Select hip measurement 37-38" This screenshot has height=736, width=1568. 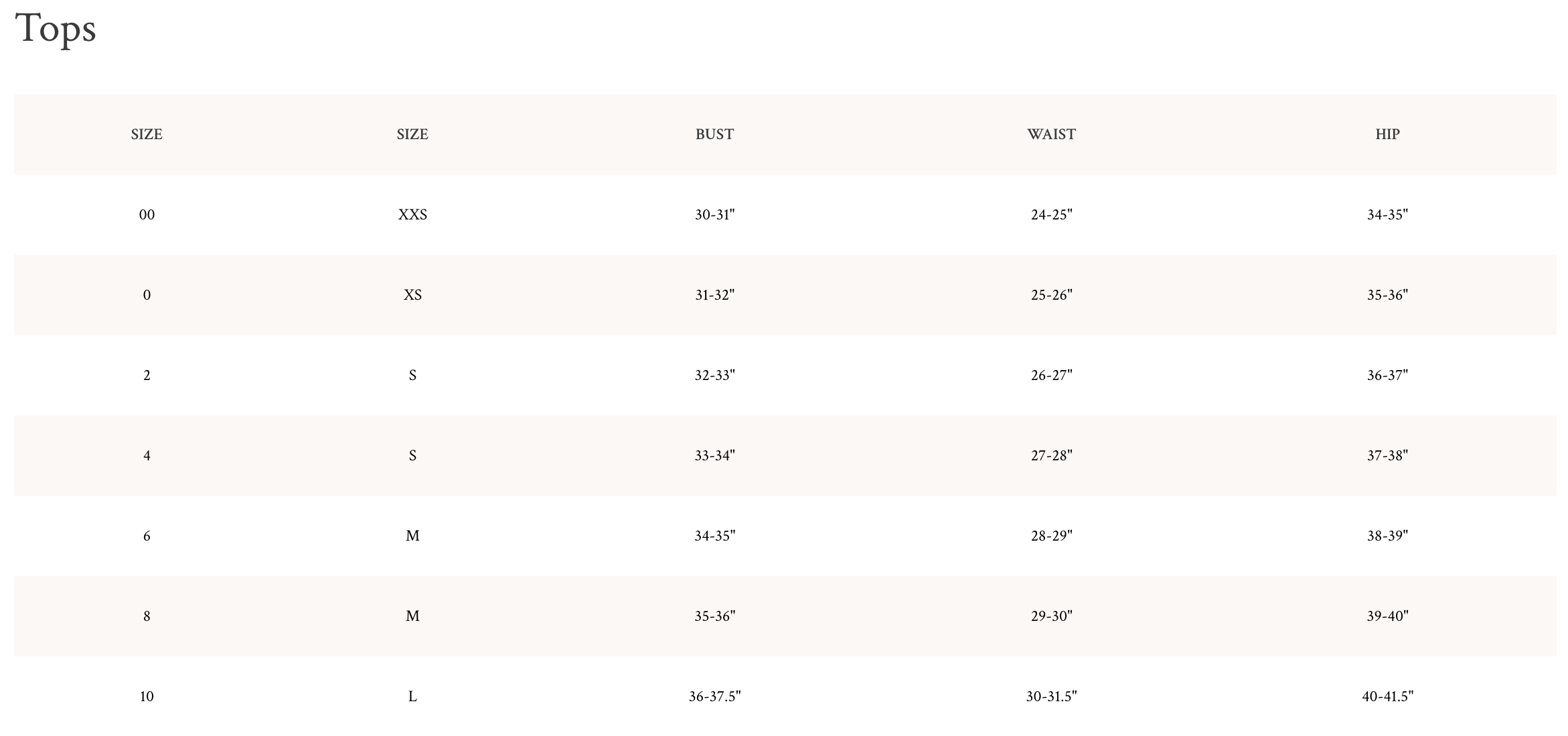point(1387,456)
